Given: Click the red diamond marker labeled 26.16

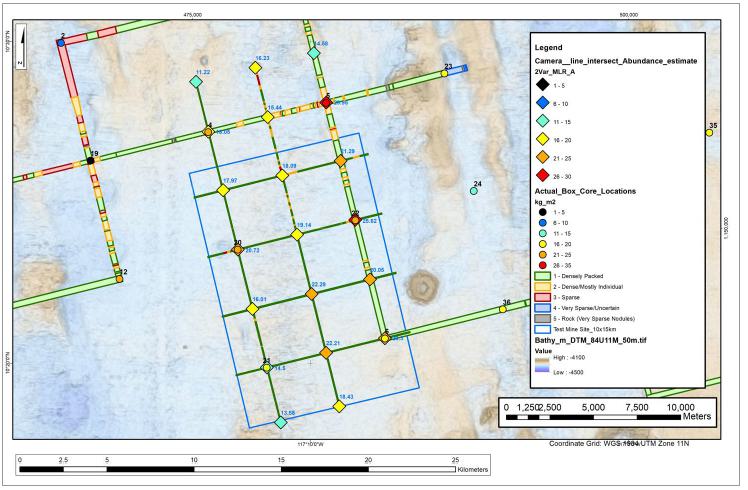Looking at the screenshot, I should point(326,102).
